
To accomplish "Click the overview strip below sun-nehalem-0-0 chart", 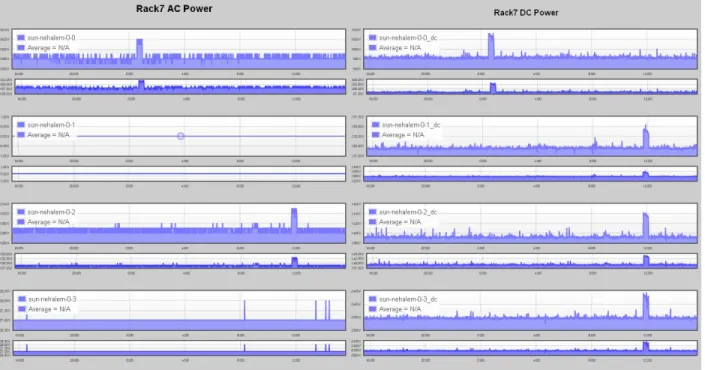I will pos(180,87).
